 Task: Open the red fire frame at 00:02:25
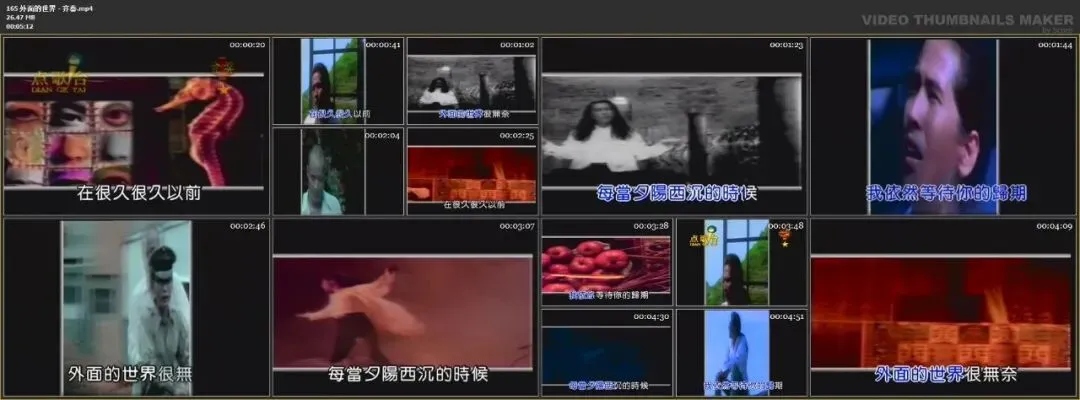472,171
